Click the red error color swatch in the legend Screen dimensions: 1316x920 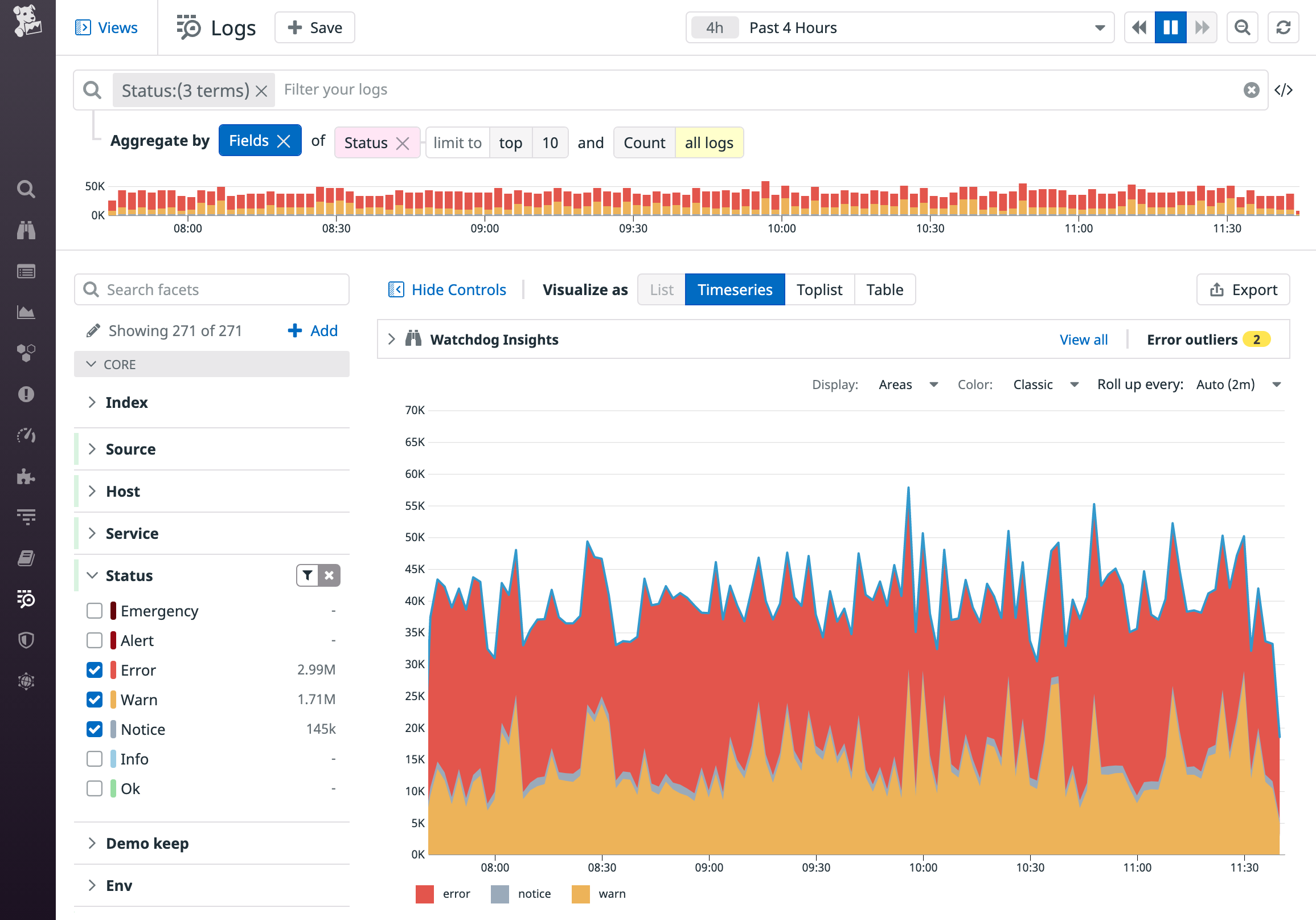click(x=424, y=893)
